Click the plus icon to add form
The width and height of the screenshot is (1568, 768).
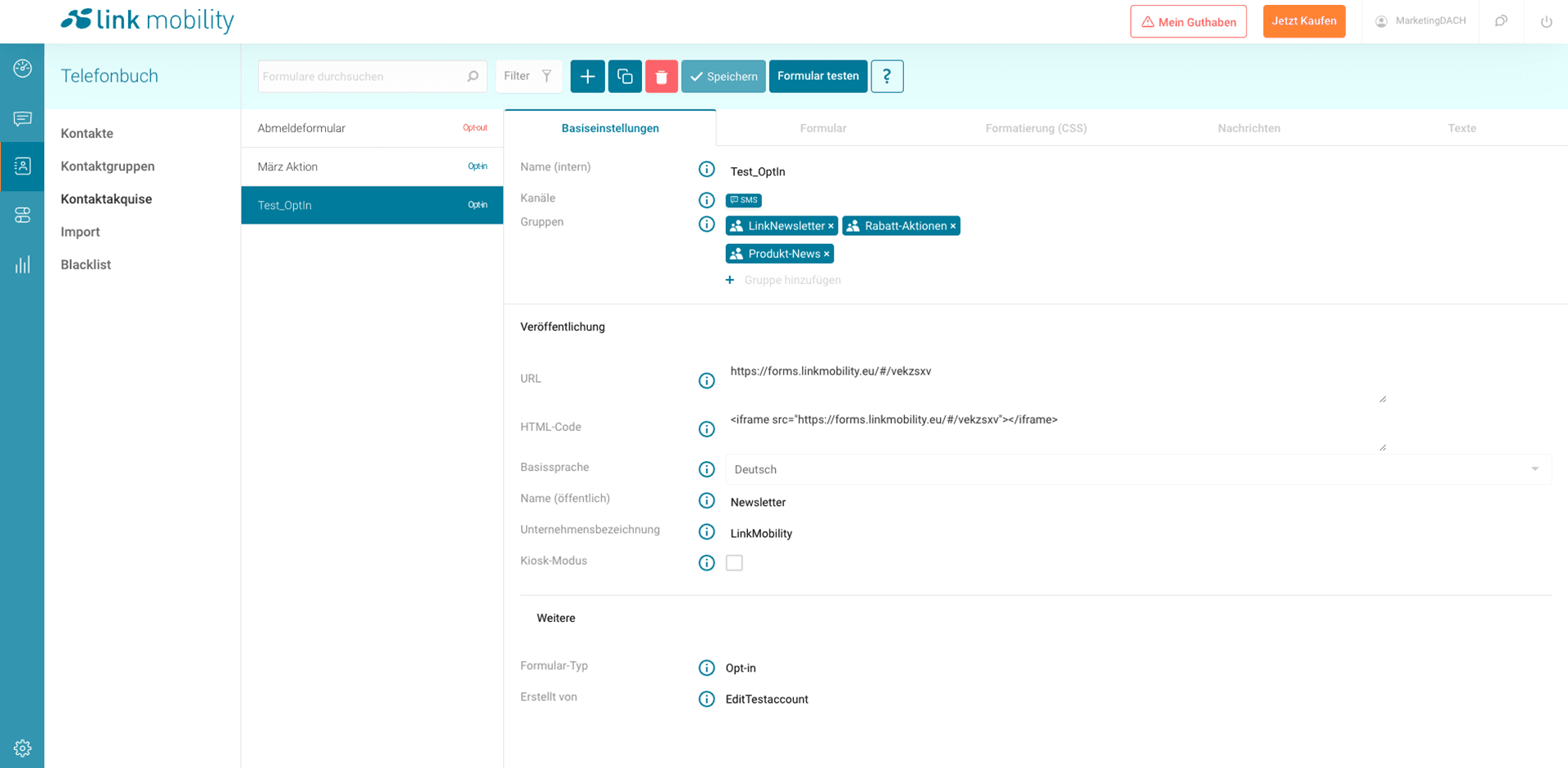pos(587,77)
